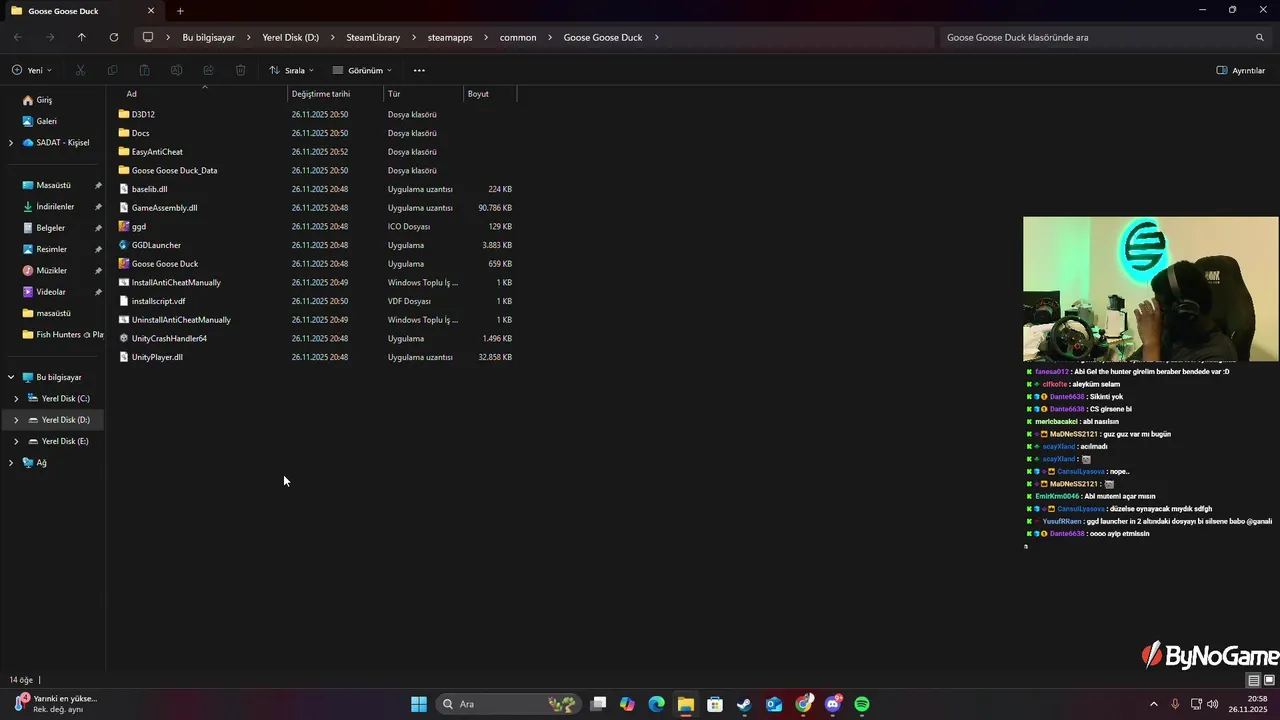Open Belgeler quick access folder

tap(50, 228)
